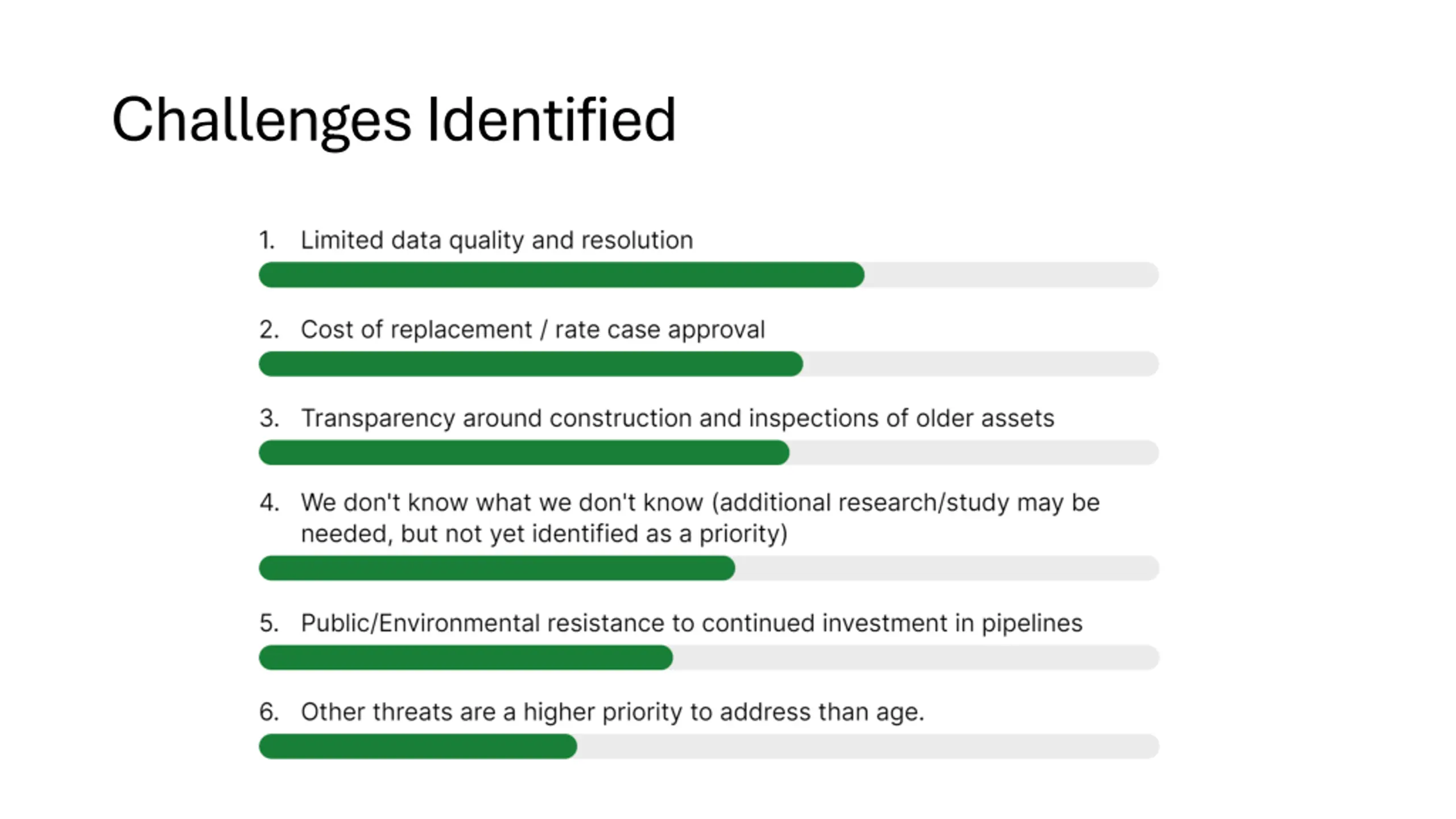Click the "Challenges Identified" slide title
Viewport: 1456px width, 819px height.
(x=394, y=120)
